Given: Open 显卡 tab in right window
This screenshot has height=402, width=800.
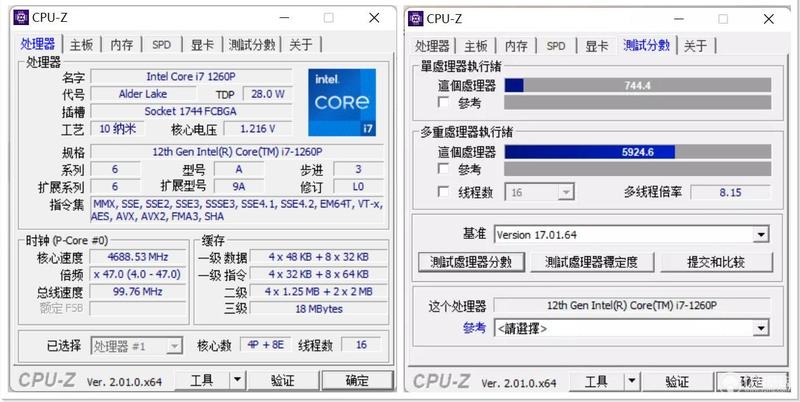Looking at the screenshot, I should click(596, 46).
